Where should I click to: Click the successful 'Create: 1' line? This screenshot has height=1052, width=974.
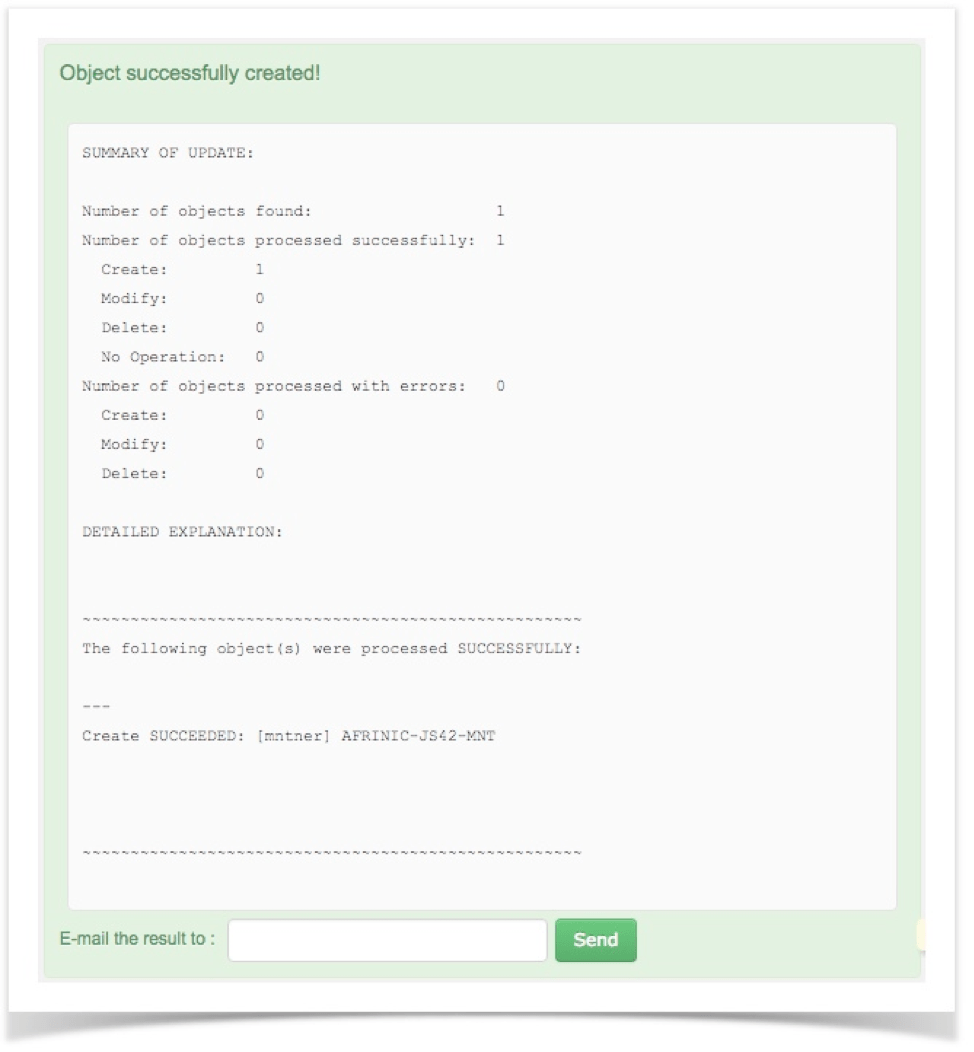pyautogui.click(x=182, y=270)
